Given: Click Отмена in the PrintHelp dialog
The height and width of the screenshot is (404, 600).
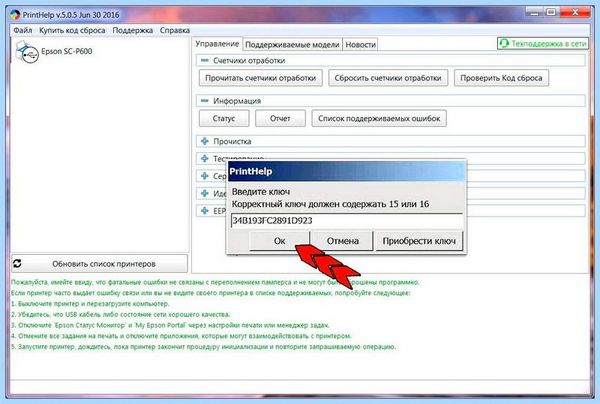Looking at the screenshot, I should click(343, 241).
